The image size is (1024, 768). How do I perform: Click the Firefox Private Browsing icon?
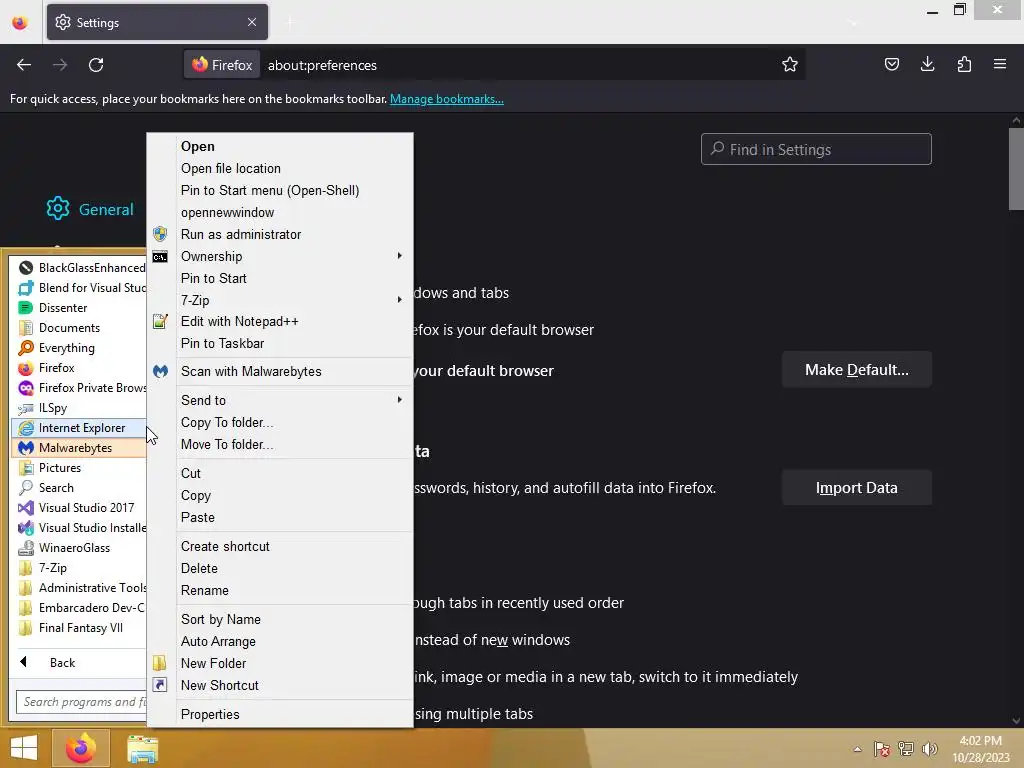click(25, 388)
